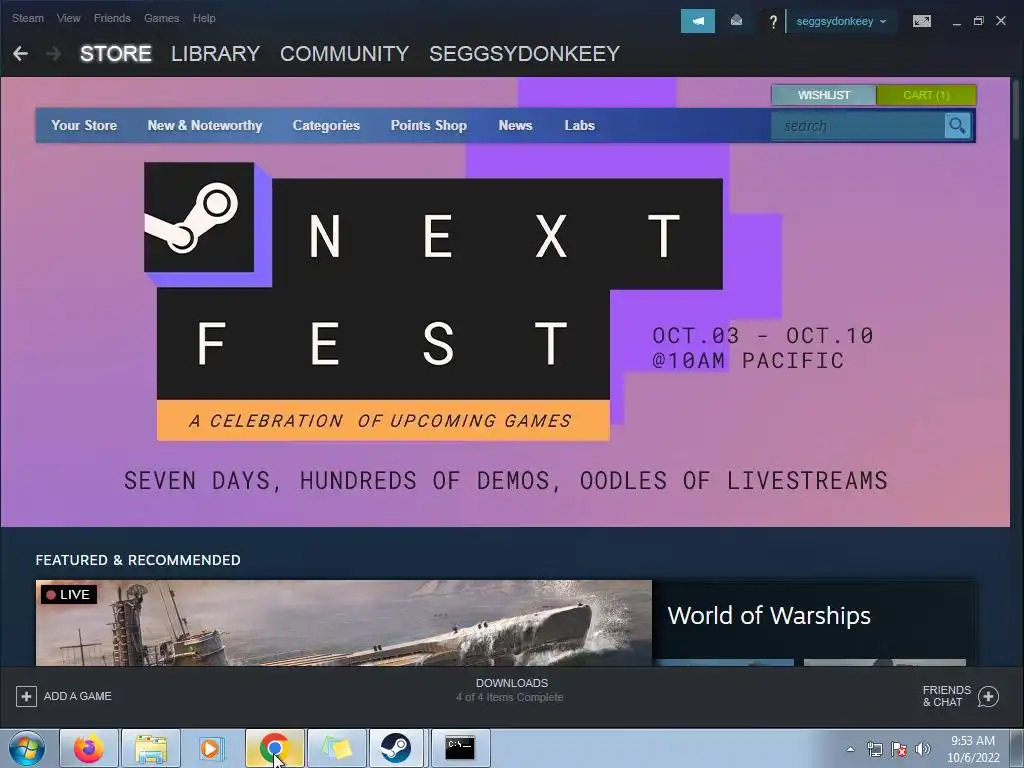This screenshot has height=768, width=1024.
Task: Click the LIVE badge on featured item
Action: [69, 594]
